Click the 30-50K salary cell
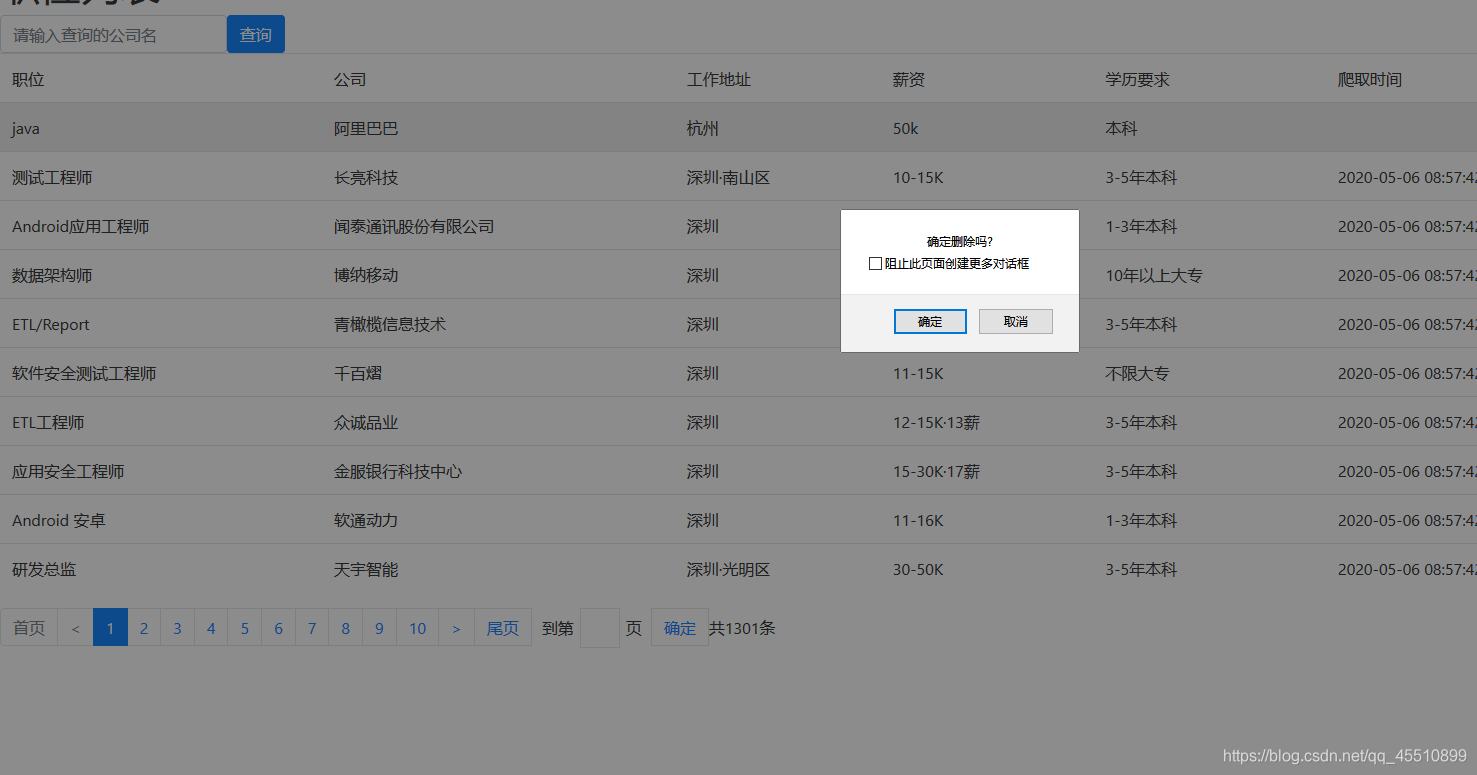The width and height of the screenshot is (1477, 775). pyautogui.click(x=919, y=569)
